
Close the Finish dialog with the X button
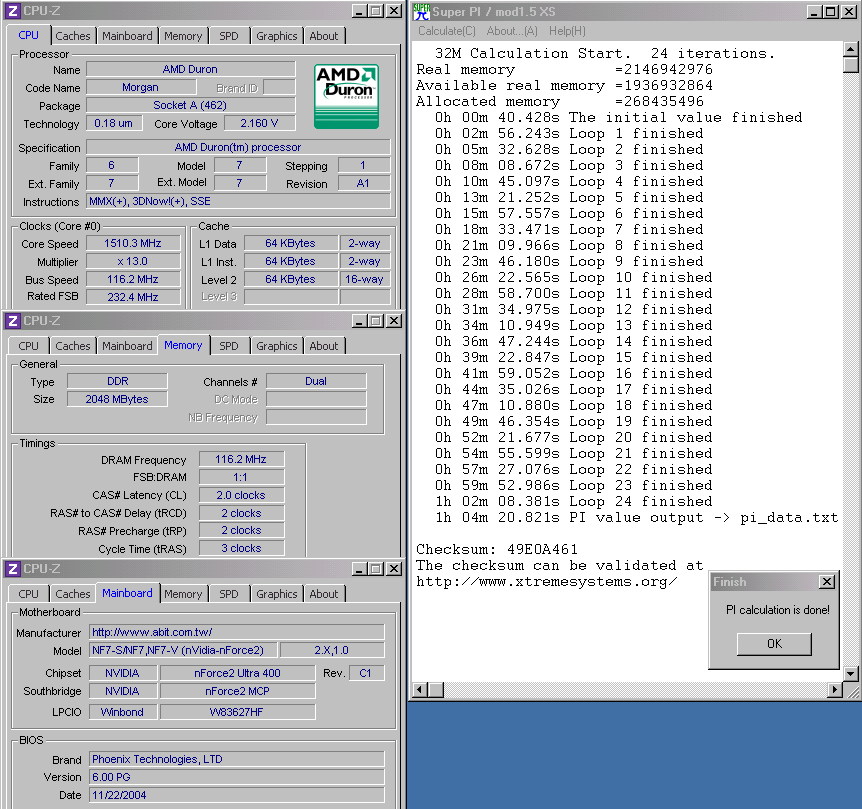(x=827, y=581)
